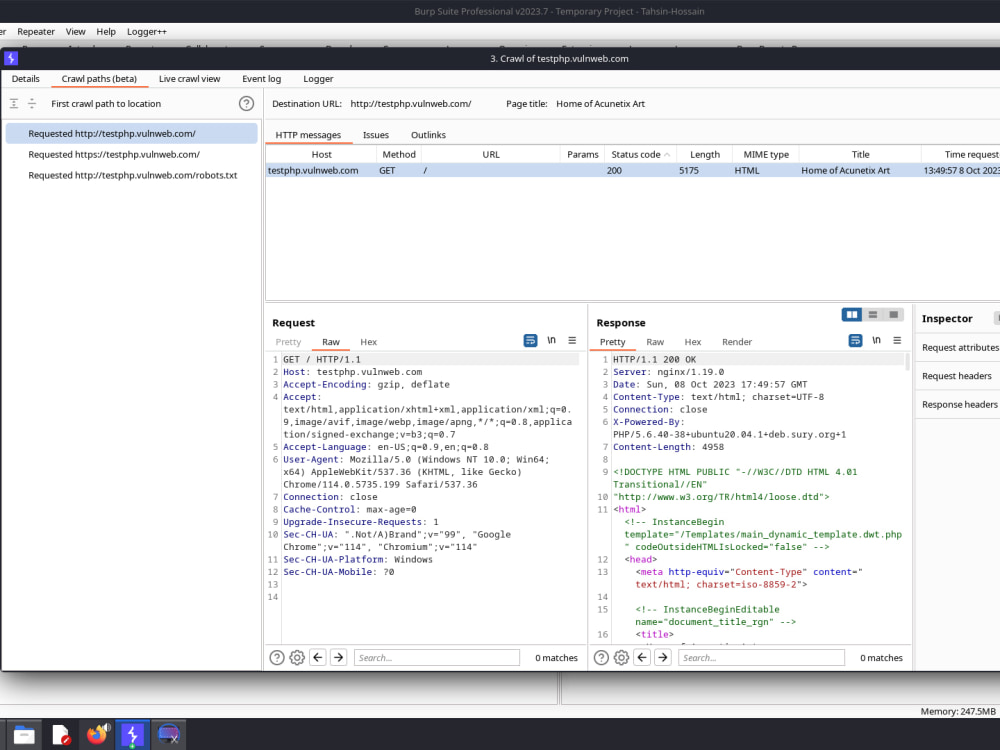Click the search settings gear under the Request panel
The image size is (1000, 750).
[297, 657]
